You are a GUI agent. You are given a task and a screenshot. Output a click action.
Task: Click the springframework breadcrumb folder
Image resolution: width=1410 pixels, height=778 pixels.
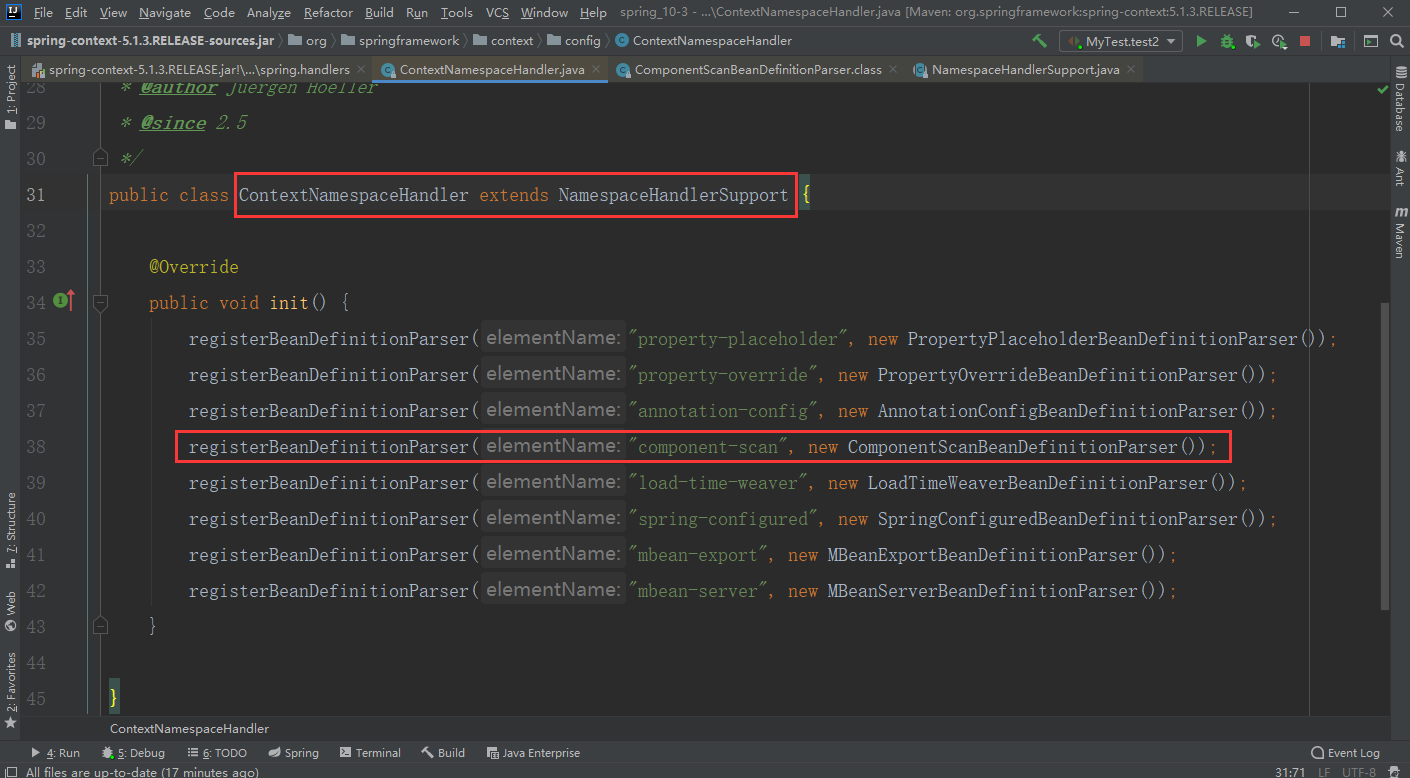(400, 41)
